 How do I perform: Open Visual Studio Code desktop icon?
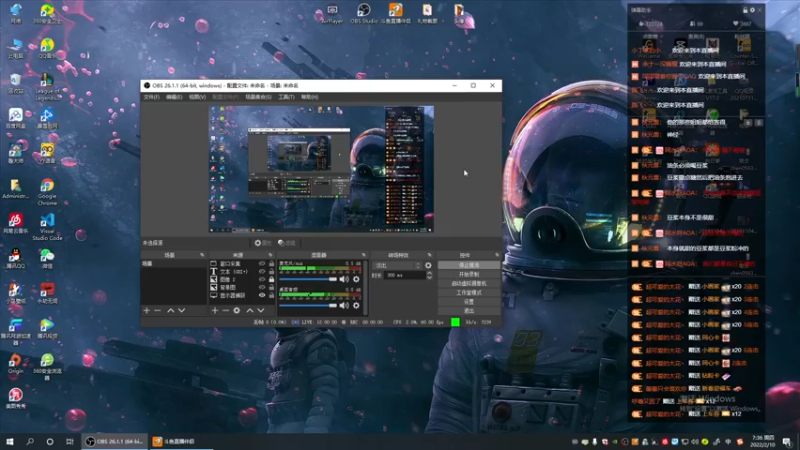[x=47, y=227]
